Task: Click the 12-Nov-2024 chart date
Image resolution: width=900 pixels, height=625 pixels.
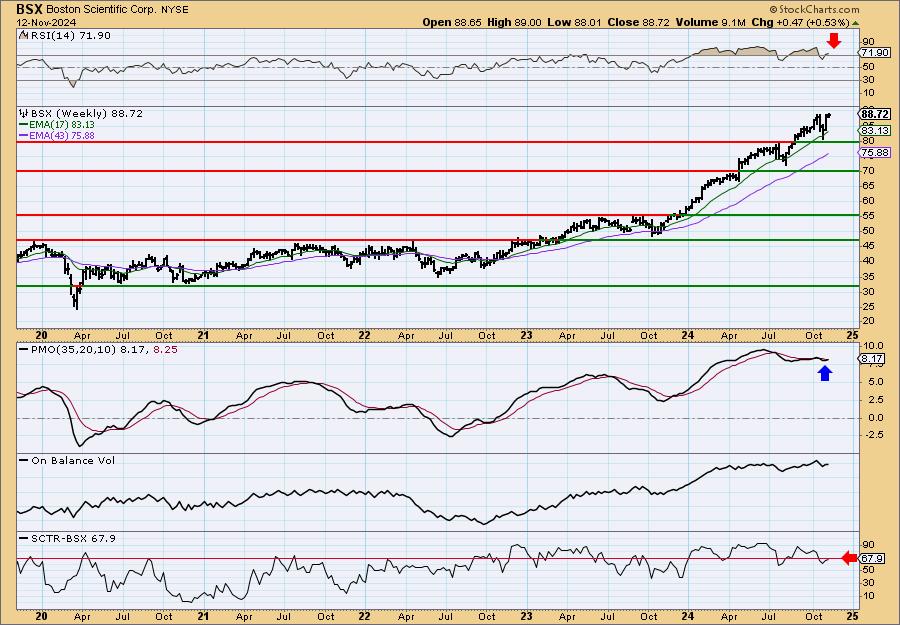Action: (x=44, y=22)
